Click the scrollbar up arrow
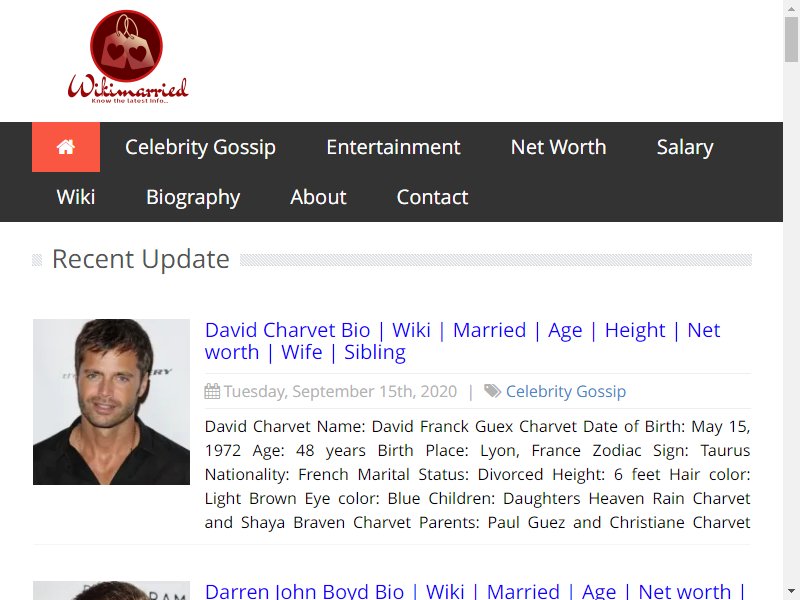This screenshot has height=600, width=800. 791,8
